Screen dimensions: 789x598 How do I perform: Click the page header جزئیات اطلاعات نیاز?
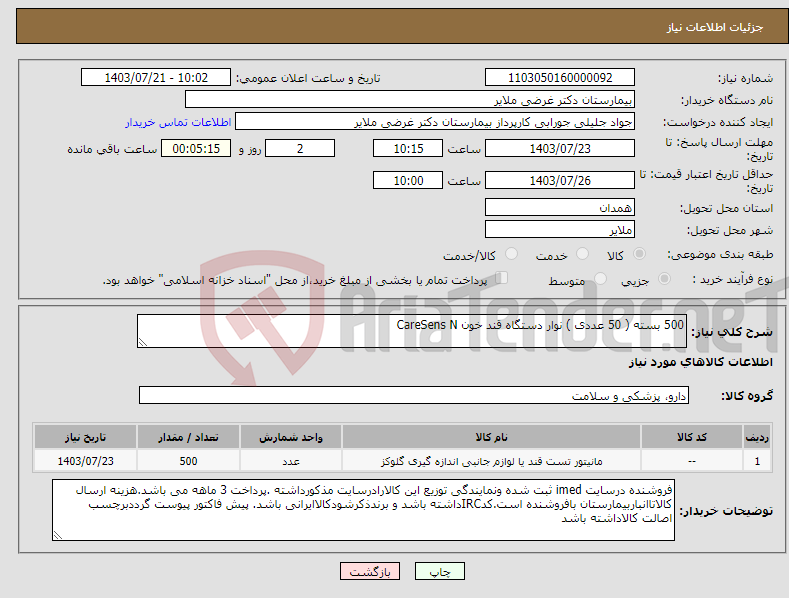tap(715, 27)
